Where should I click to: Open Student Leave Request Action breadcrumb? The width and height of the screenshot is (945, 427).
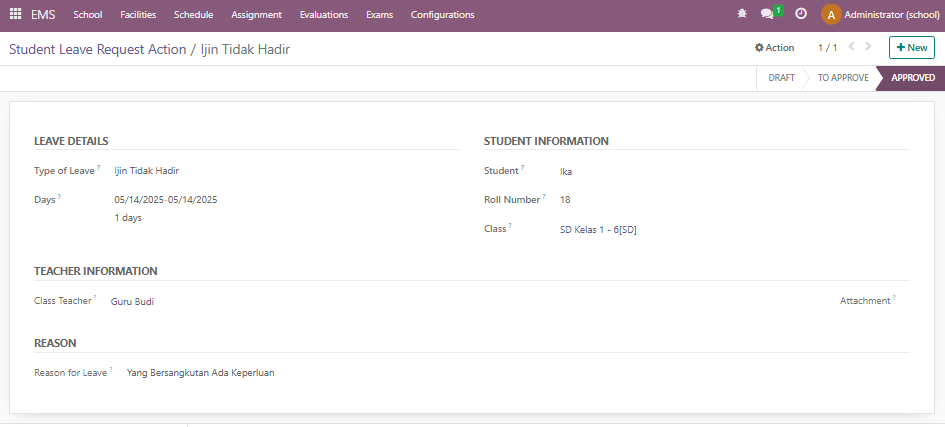click(x=98, y=49)
